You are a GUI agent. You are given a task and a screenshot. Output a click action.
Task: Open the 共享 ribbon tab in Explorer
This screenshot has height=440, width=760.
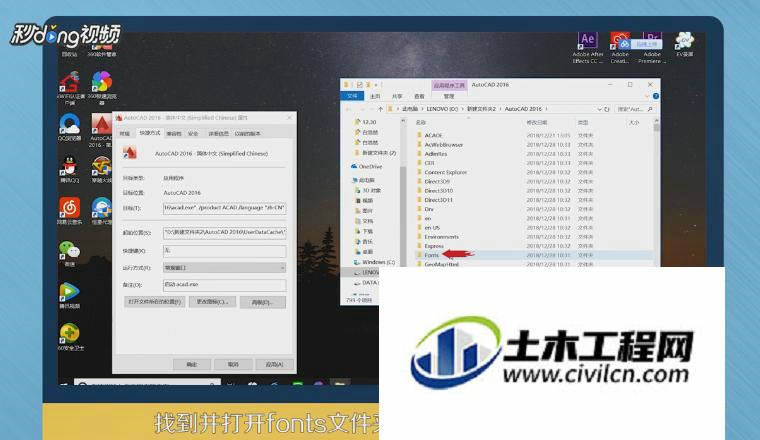pos(397,96)
